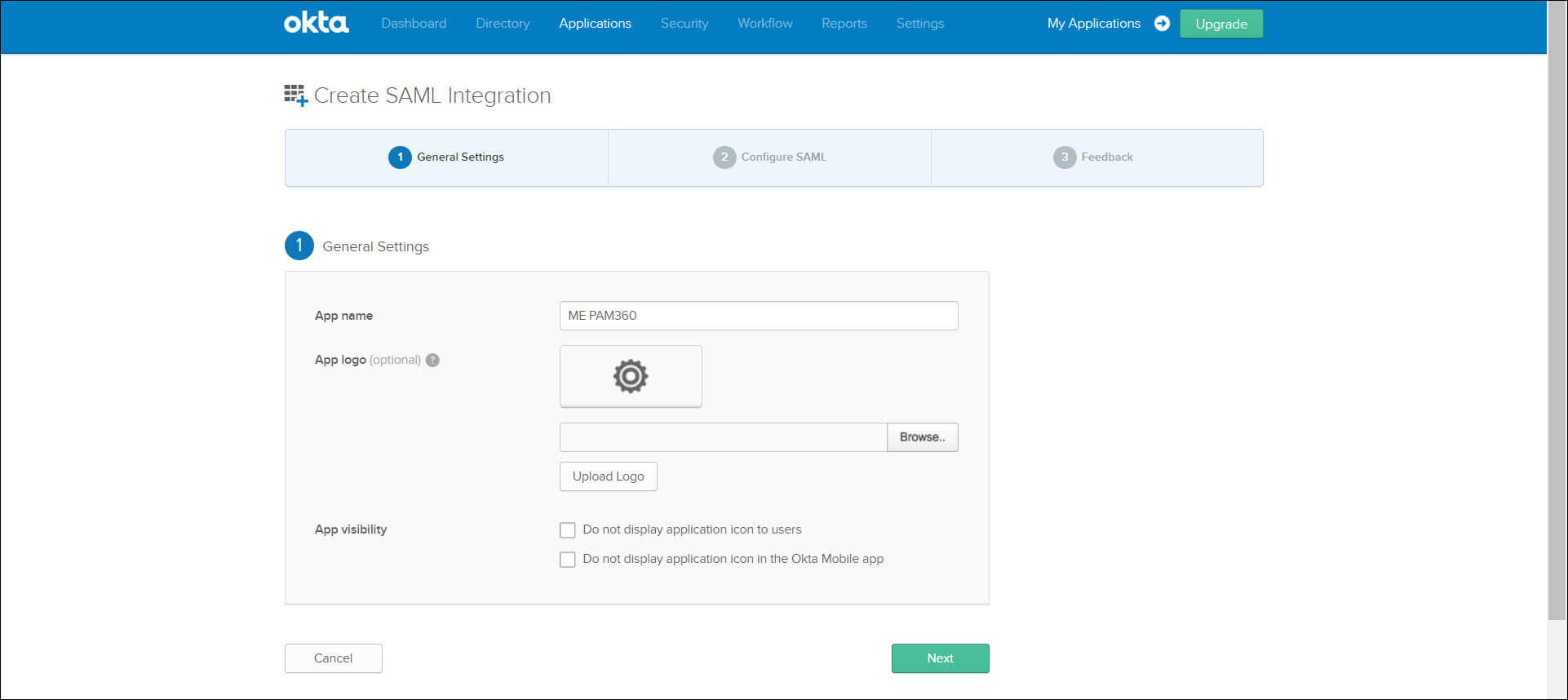Select the Feedback wizard step
Image resolution: width=1568 pixels, height=700 pixels.
(1097, 157)
